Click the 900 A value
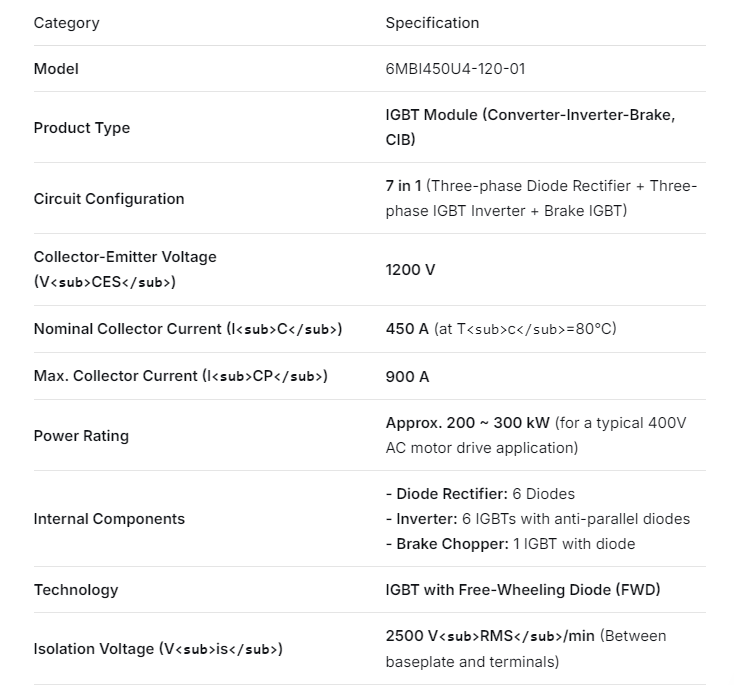This screenshot has width=734, height=685. 407,377
